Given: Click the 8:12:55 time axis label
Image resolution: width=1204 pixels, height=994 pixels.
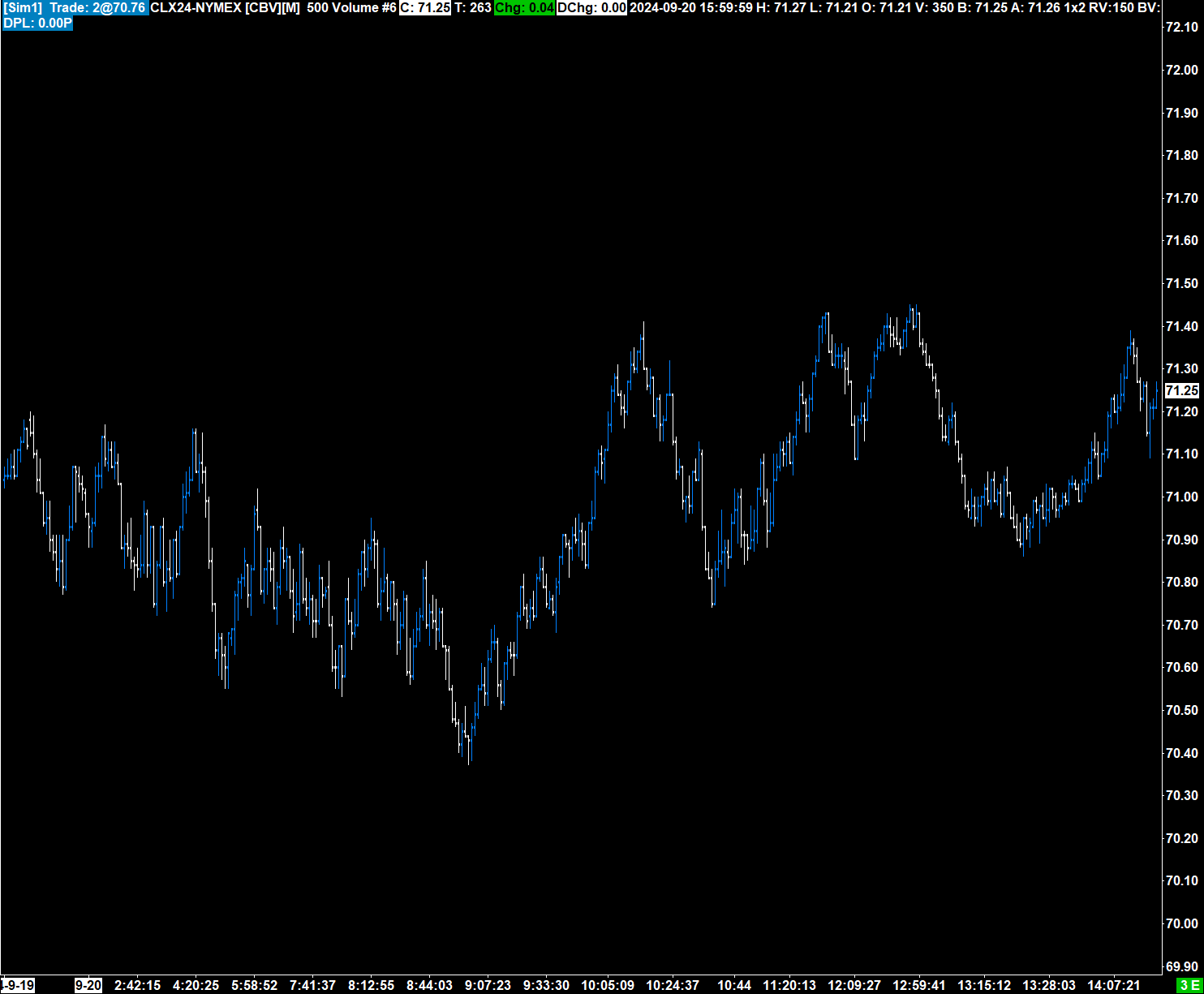Looking at the screenshot, I should pos(372,985).
